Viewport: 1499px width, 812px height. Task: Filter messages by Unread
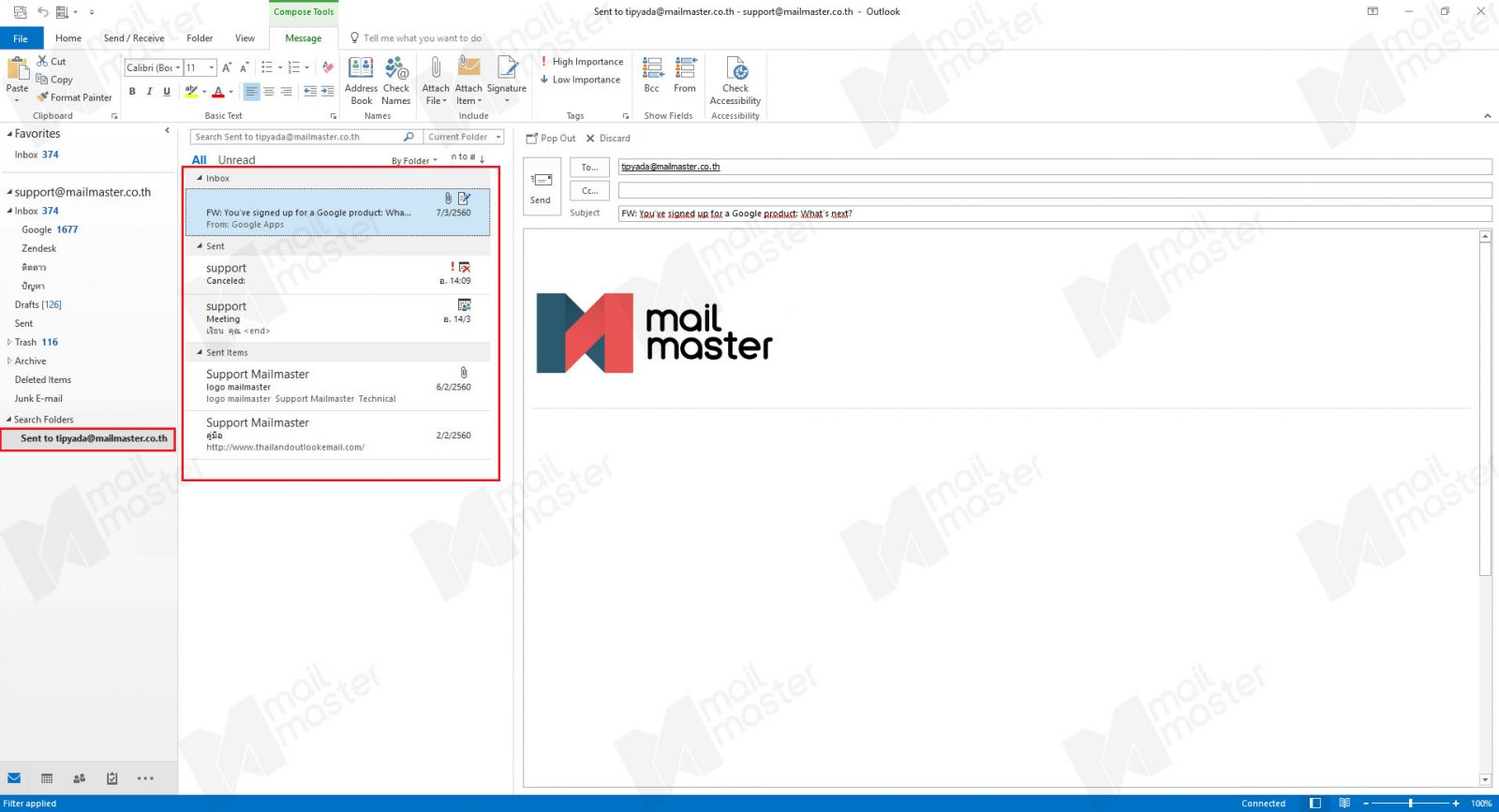tap(236, 160)
